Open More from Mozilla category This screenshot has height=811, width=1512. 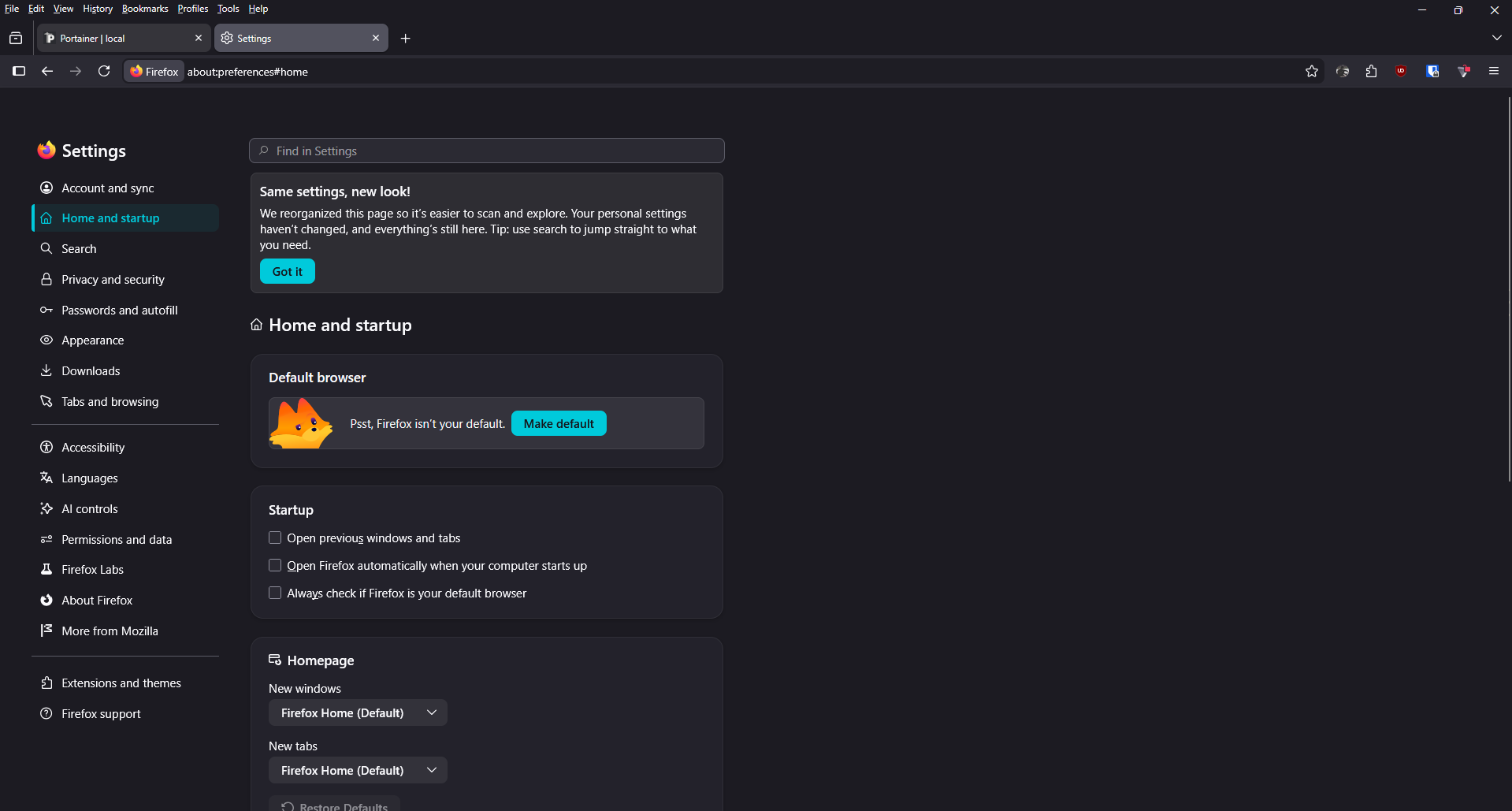click(x=125, y=631)
